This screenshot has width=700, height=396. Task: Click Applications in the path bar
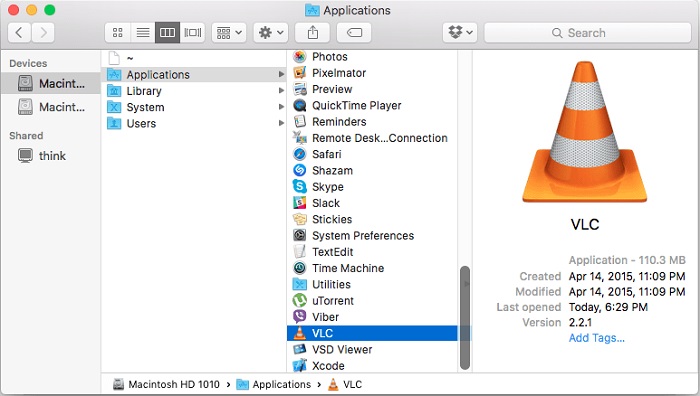[274, 384]
